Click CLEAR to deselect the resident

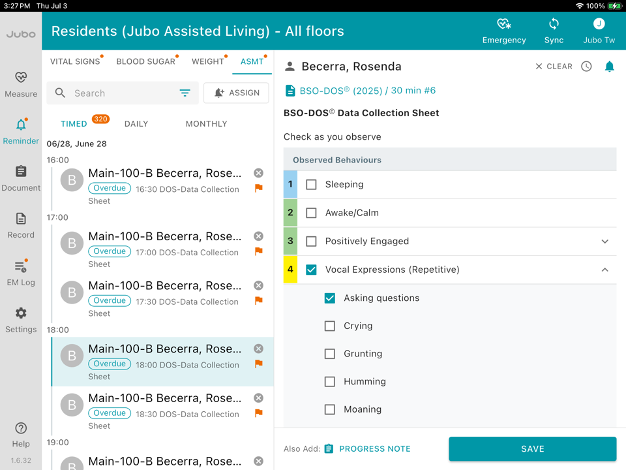(x=554, y=66)
